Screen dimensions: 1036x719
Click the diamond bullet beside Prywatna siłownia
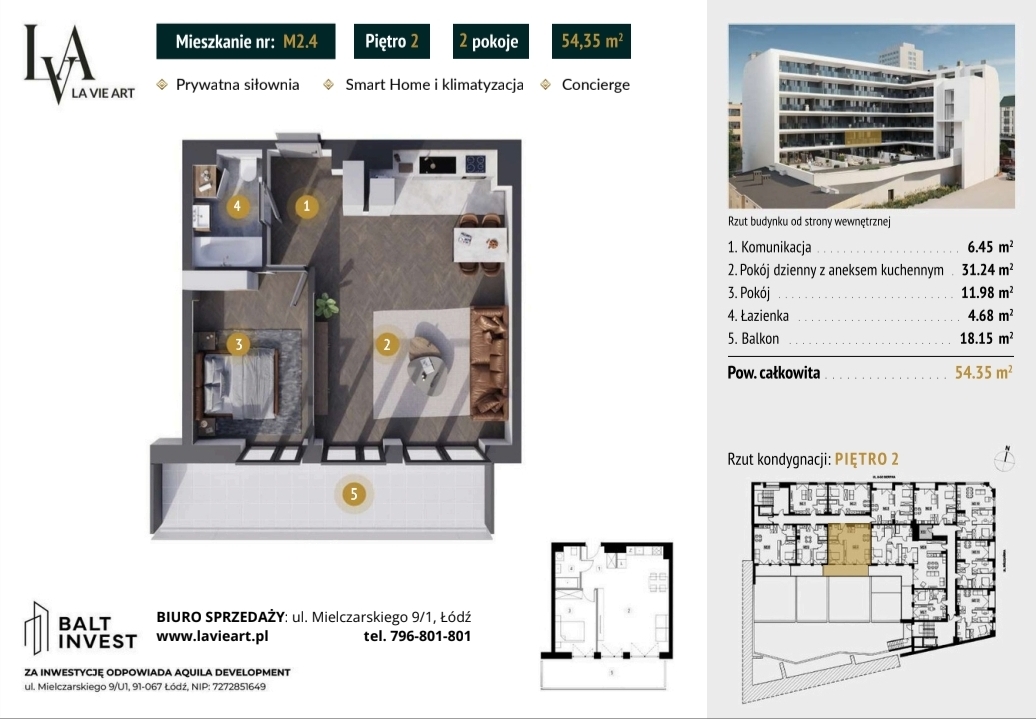(x=162, y=85)
